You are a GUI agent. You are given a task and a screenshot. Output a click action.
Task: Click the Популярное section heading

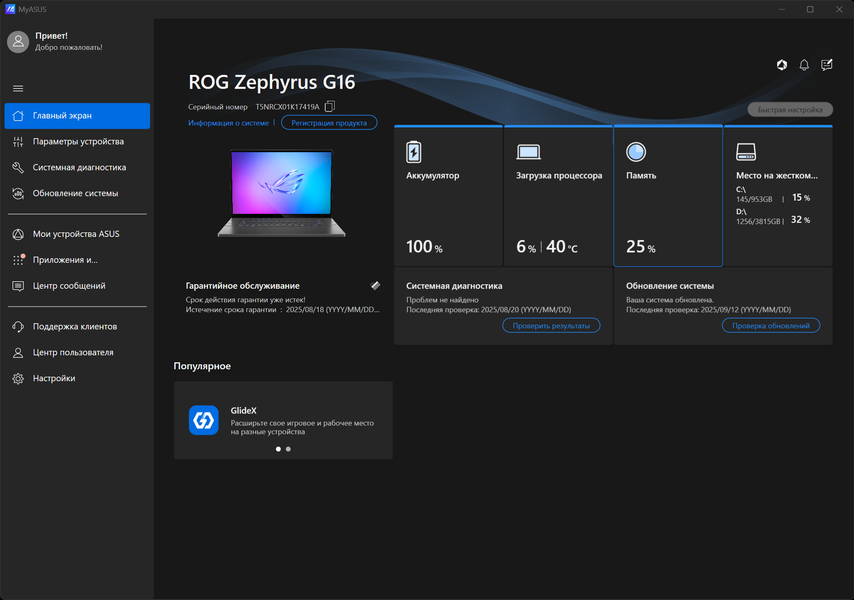[x=202, y=366]
